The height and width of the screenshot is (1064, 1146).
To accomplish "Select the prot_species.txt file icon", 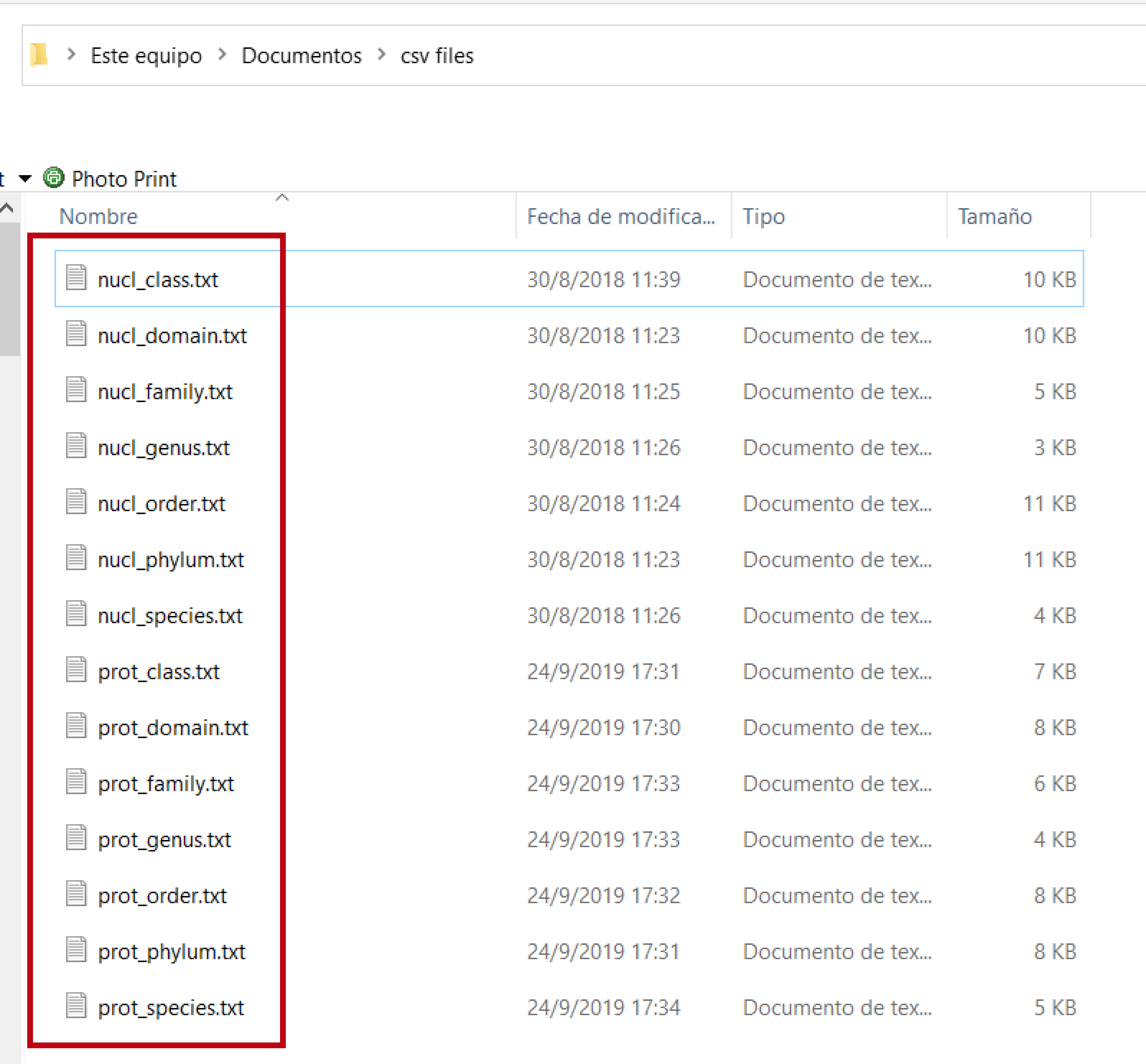I will coord(76,1005).
